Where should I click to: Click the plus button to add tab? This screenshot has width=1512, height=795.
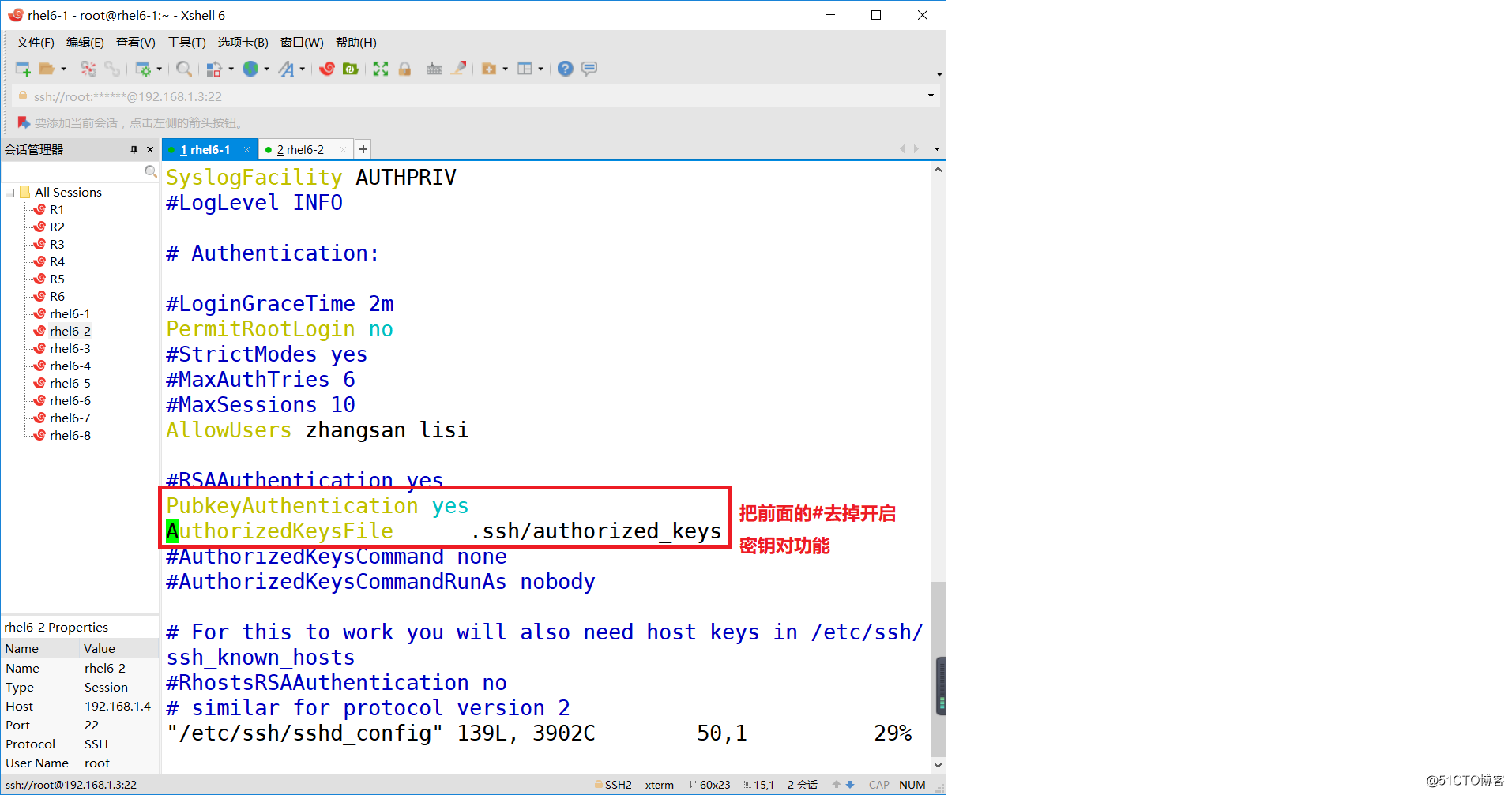point(363,149)
